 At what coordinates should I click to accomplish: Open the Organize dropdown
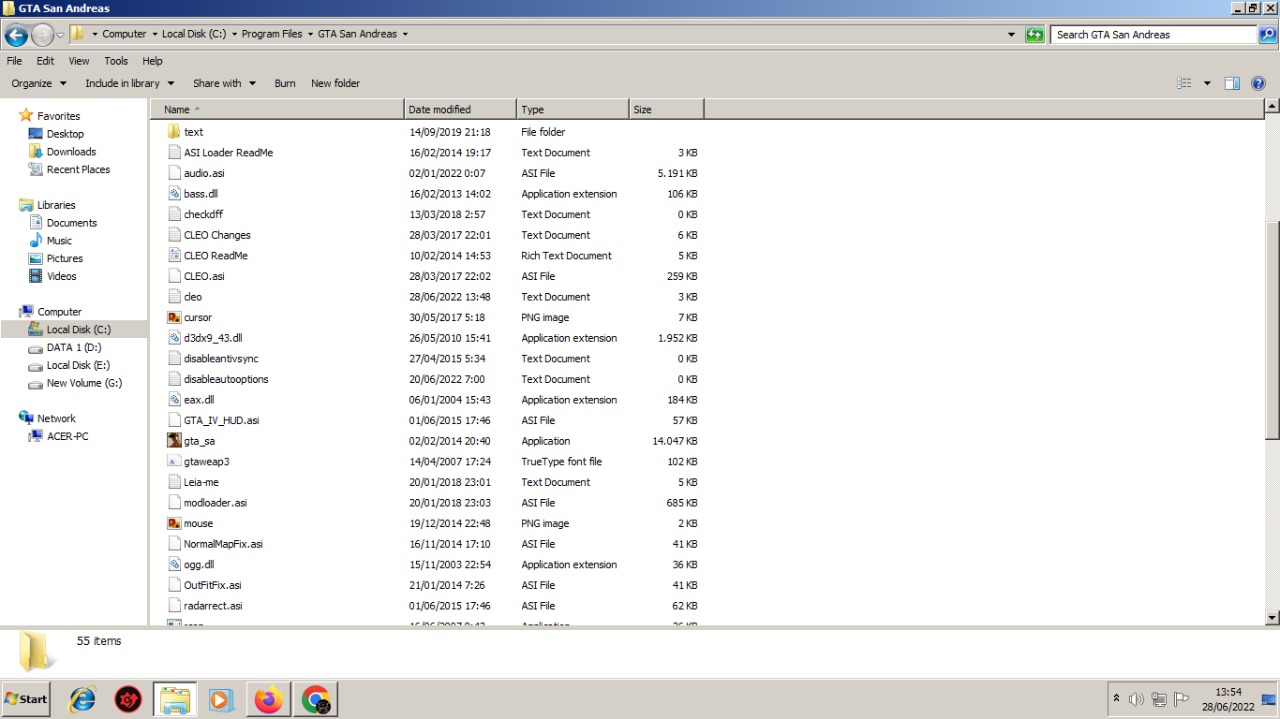[39, 83]
